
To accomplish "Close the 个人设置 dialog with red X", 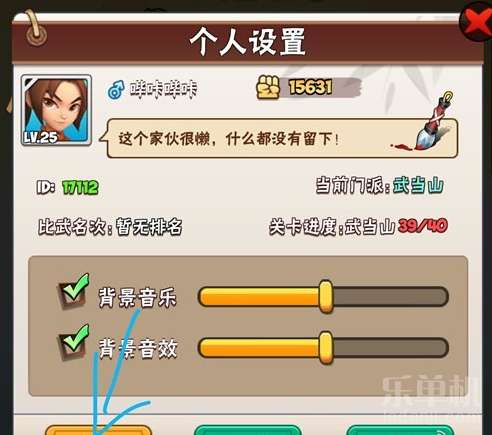I will click(x=477, y=22).
